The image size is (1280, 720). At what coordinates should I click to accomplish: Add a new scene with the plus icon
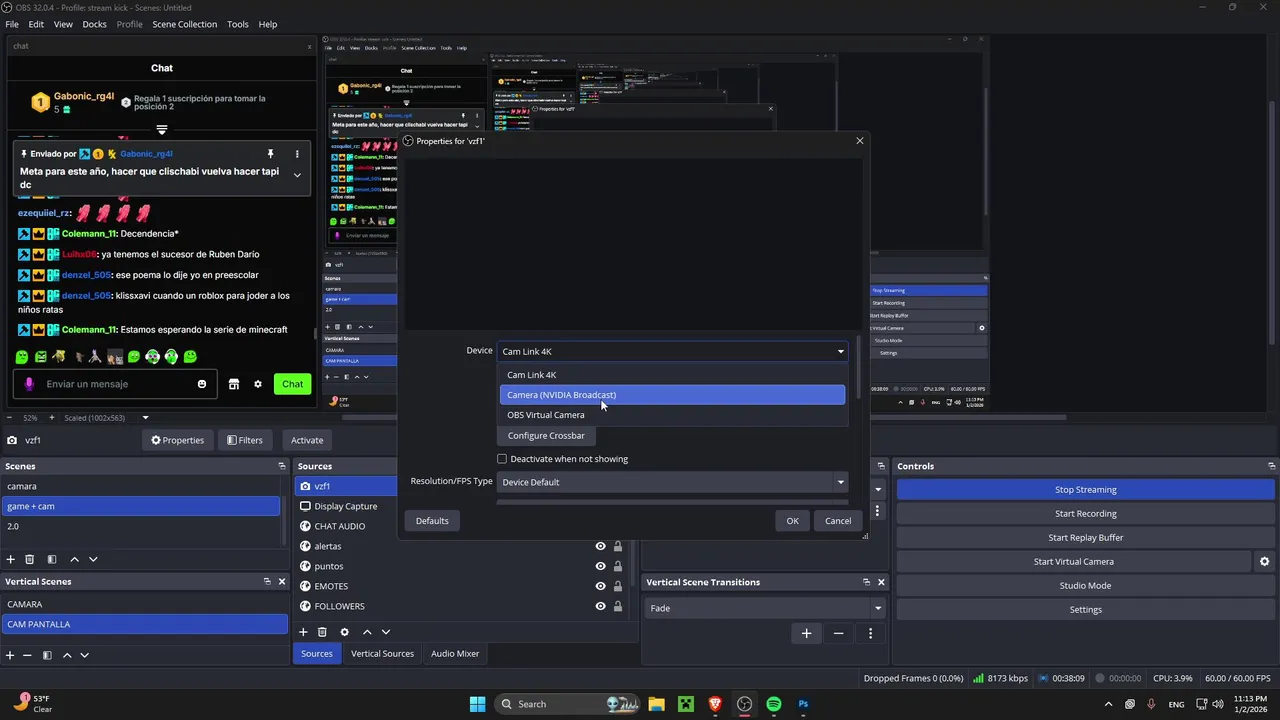(11, 559)
